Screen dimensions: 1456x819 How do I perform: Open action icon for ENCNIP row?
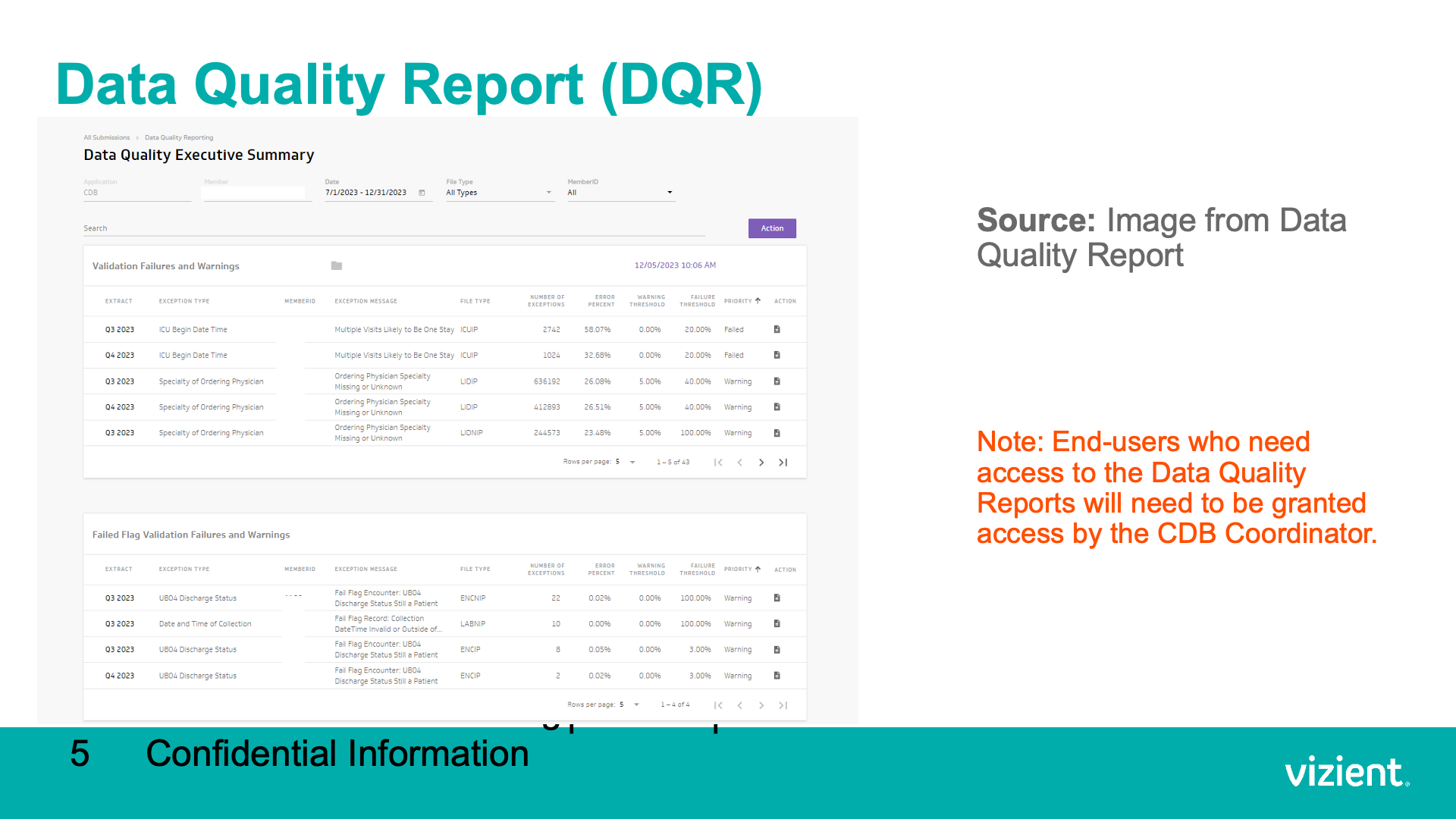777,598
